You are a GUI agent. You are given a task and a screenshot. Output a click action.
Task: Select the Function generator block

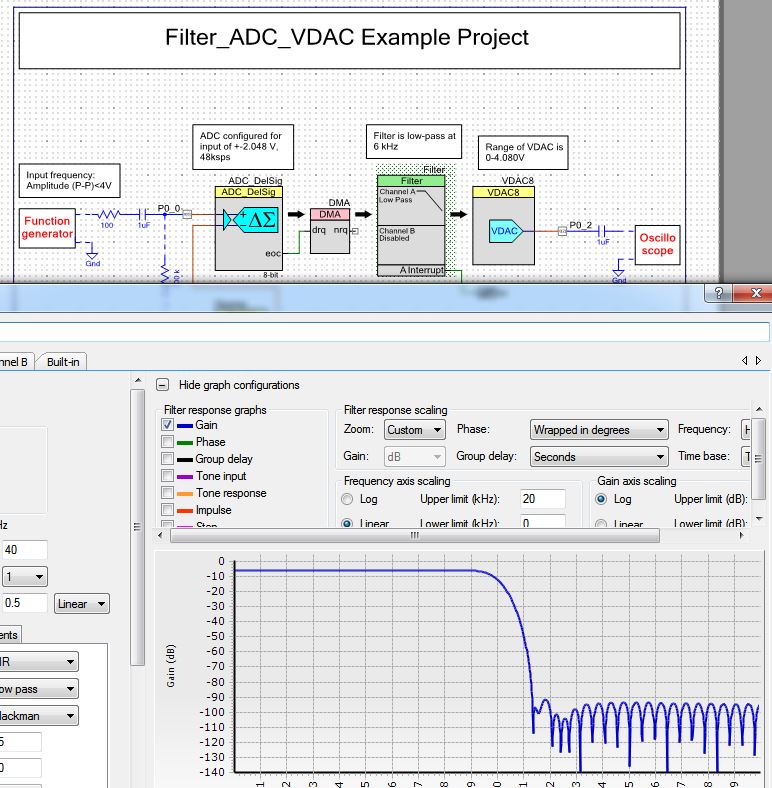pyautogui.click(x=48, y=227)
